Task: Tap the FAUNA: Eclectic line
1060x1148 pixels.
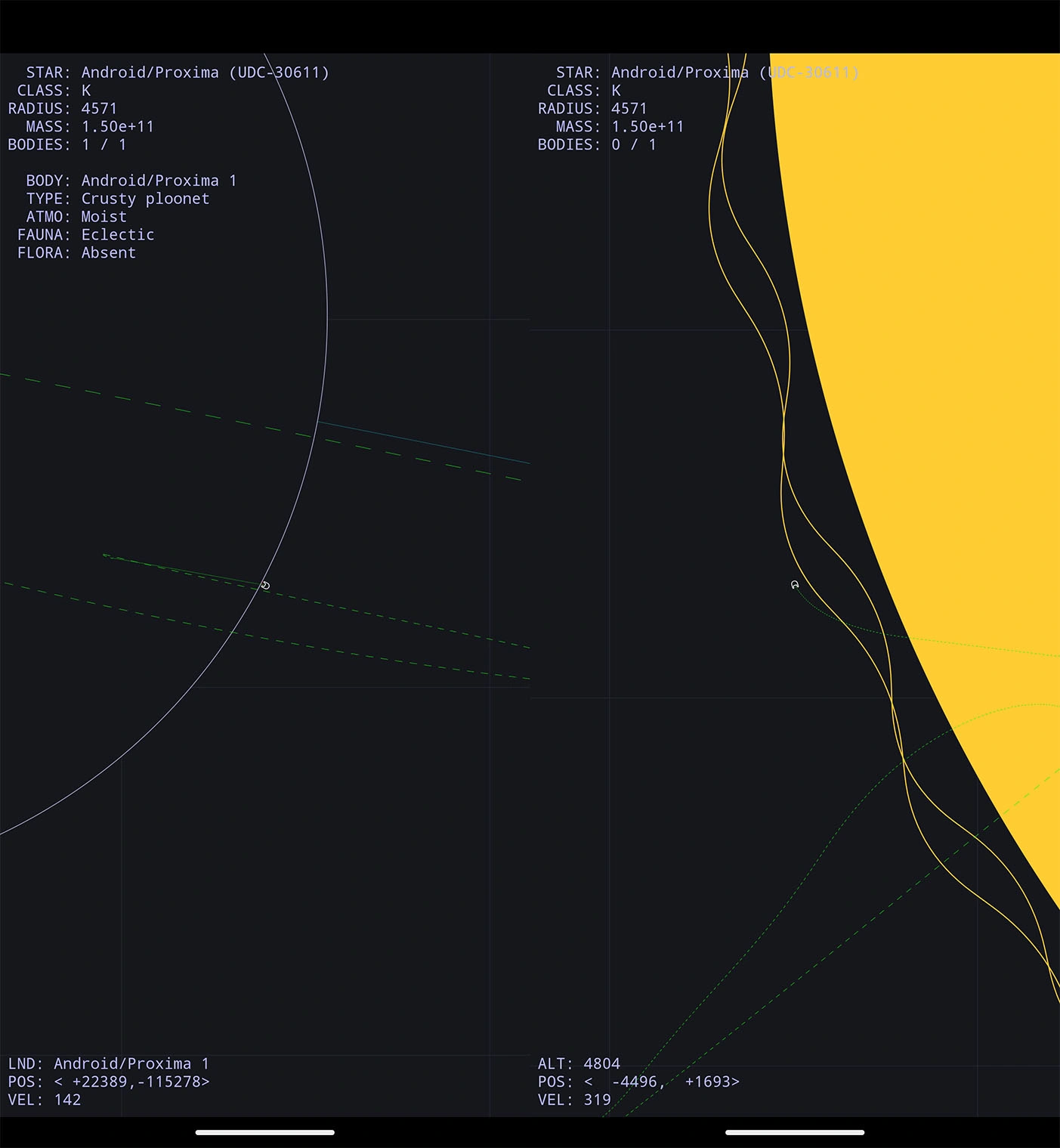Action: tap(85, 235)
